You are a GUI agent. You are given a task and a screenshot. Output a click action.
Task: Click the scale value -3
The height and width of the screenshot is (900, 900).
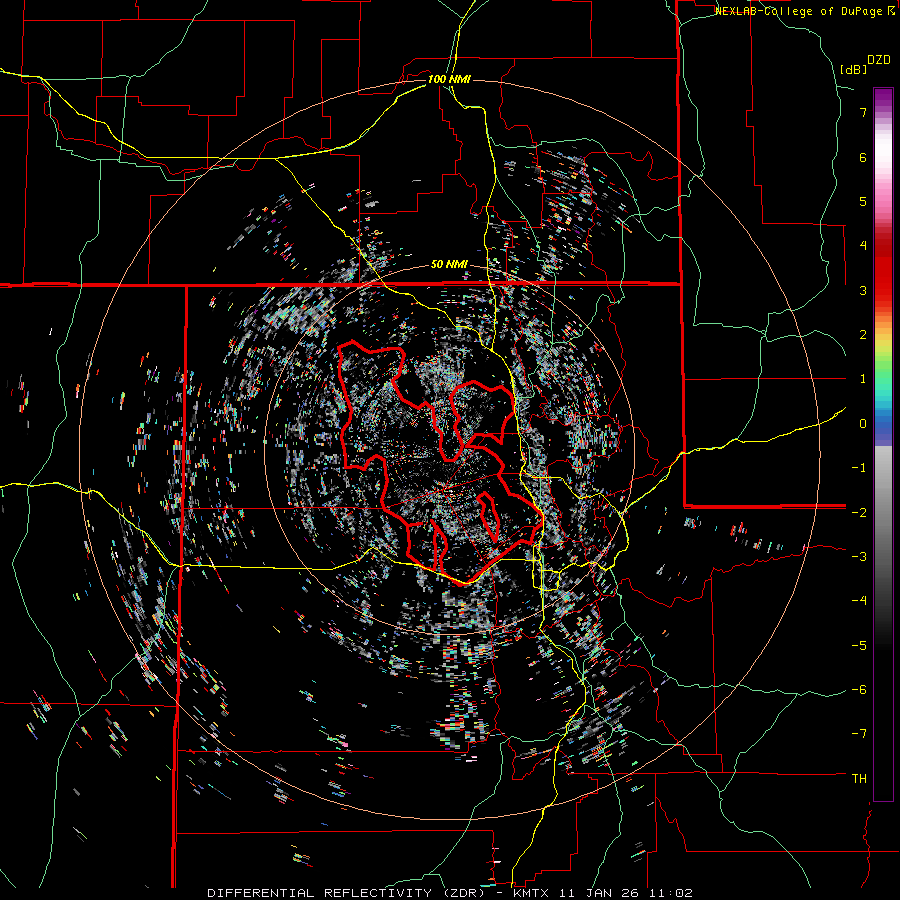(x=859, y=557)
